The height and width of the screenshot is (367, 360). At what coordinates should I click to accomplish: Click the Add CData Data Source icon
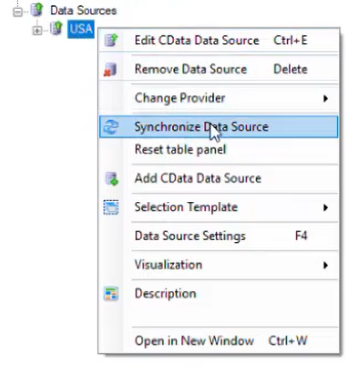[112, 179]
